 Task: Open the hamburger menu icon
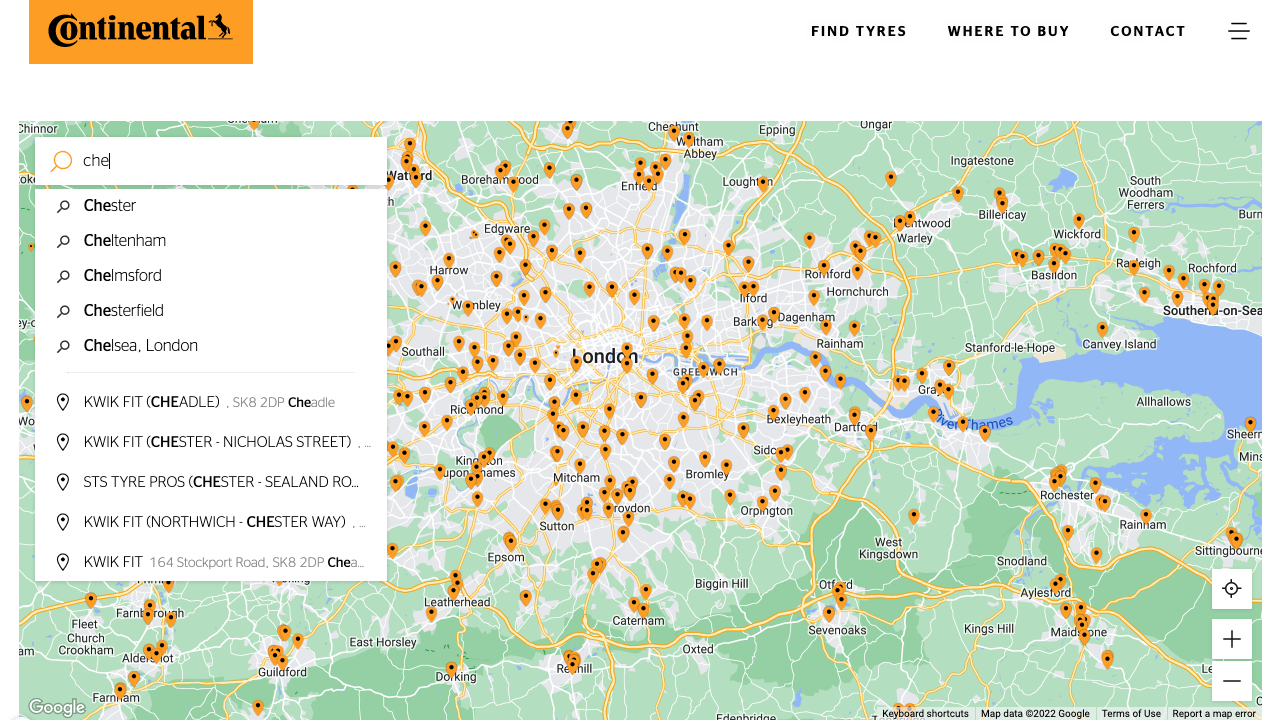pos(1239,31)
